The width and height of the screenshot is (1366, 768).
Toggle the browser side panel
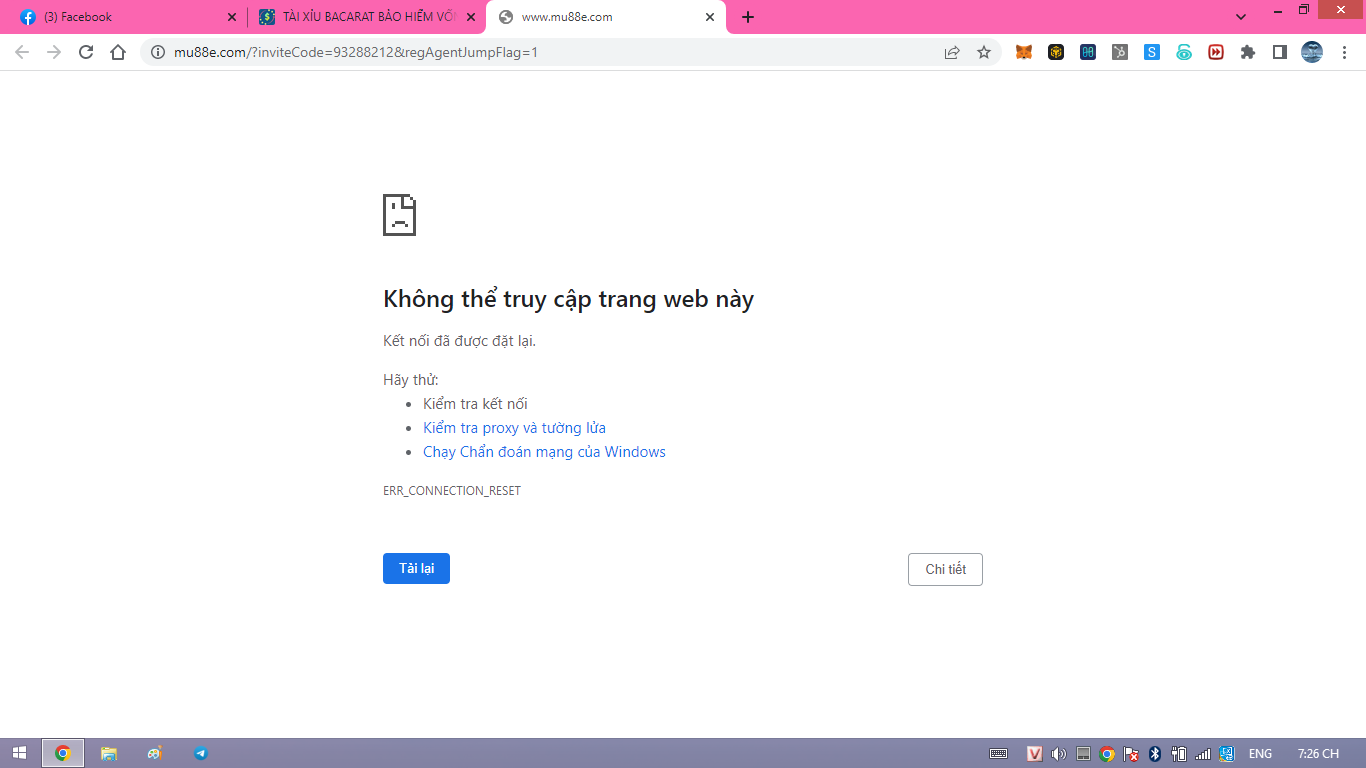[1280, 52]
